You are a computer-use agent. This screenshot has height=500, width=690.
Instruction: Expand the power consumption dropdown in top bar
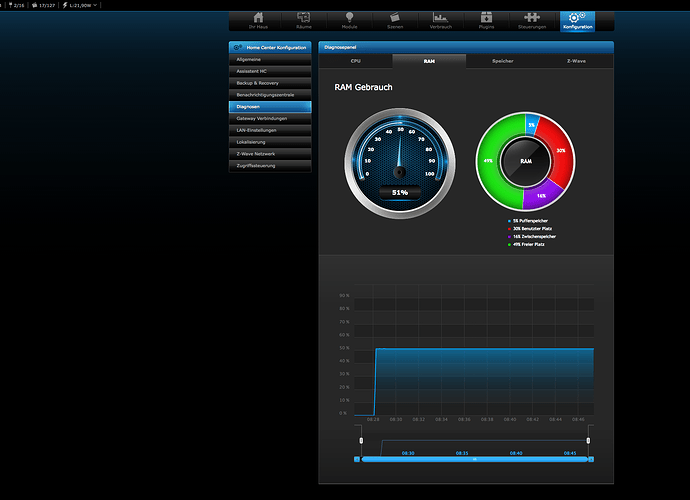click(96, 5)
